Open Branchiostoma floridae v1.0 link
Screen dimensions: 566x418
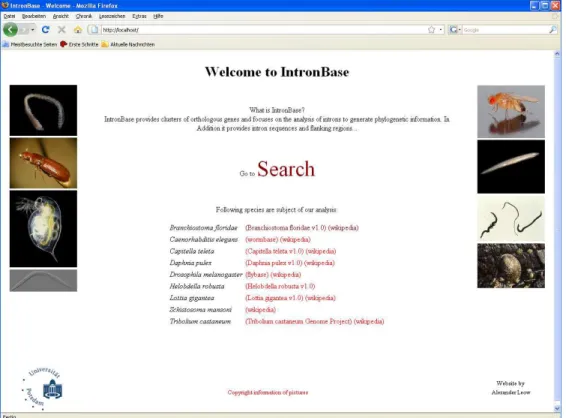286,228
